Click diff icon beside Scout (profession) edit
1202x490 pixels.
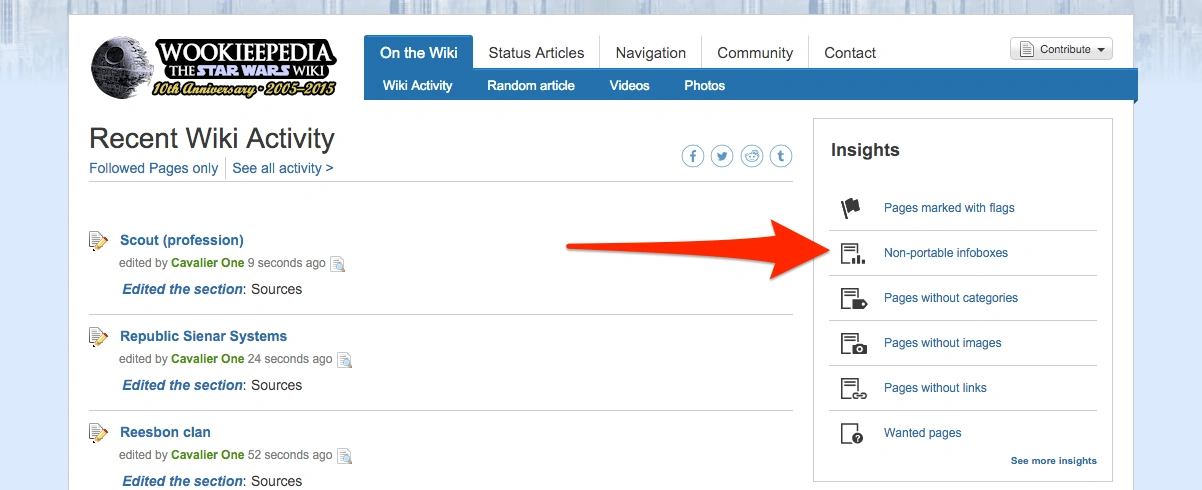tap(338, 264)
